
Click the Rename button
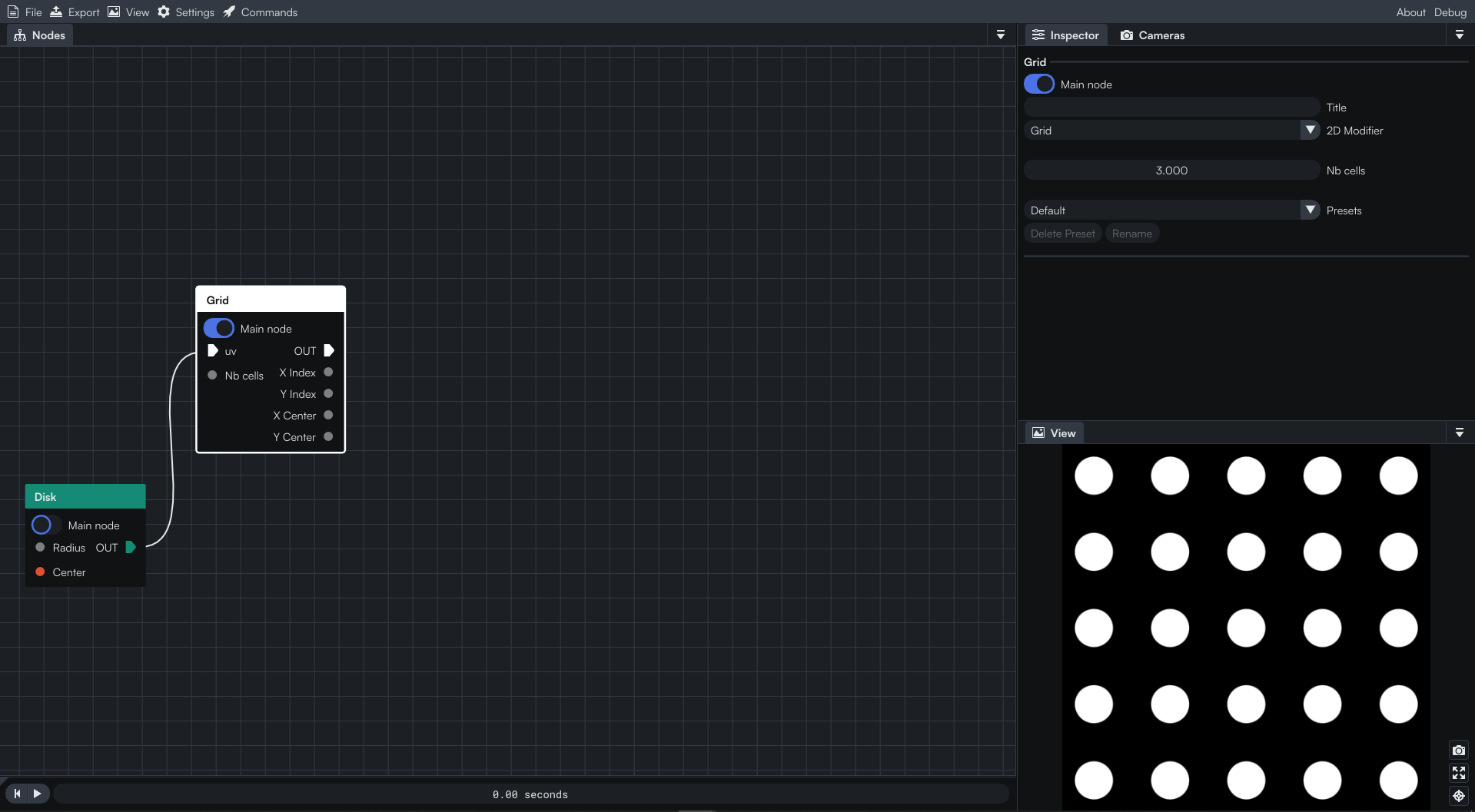1131,234
